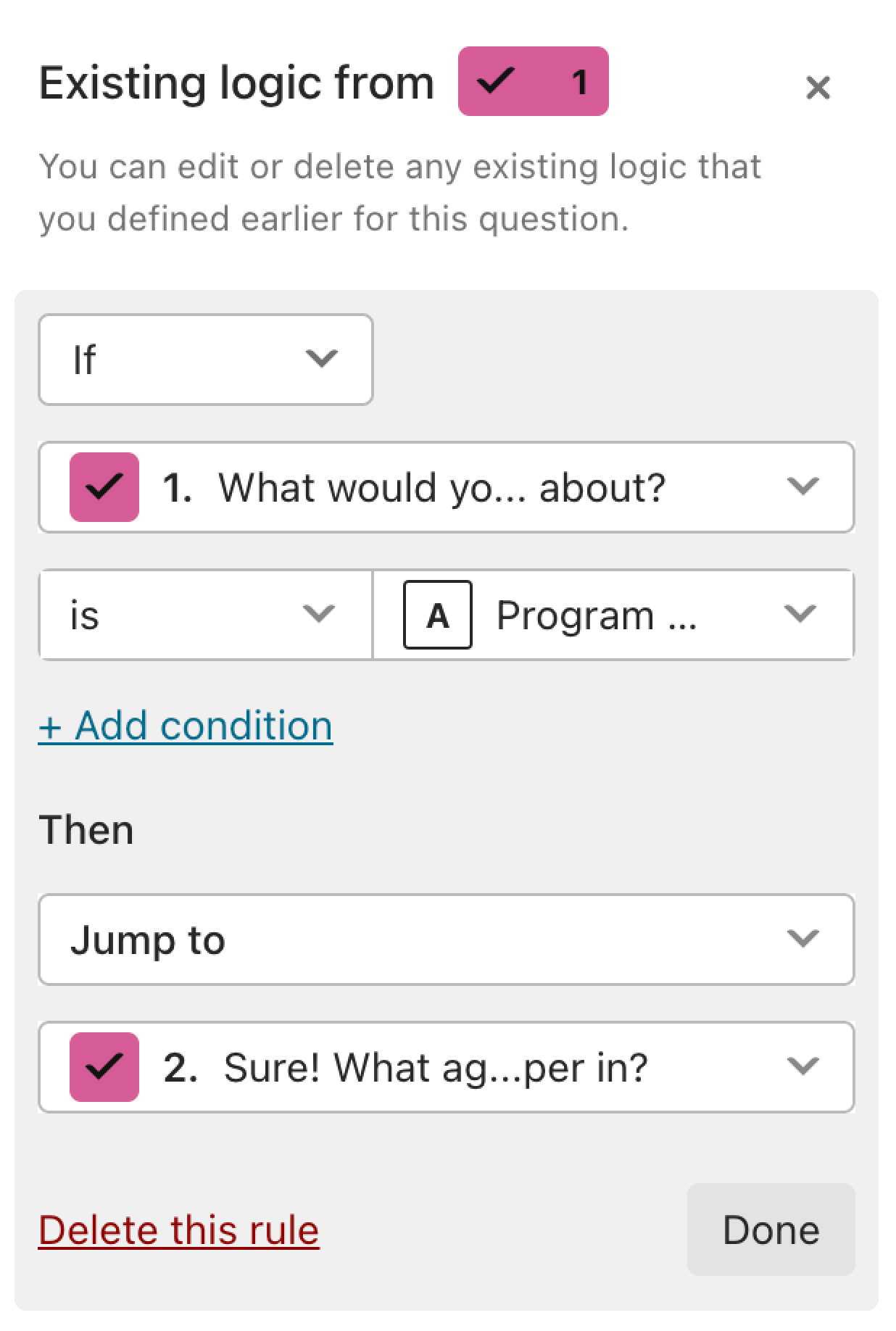
Task: Click the letter A choice key icon
Action: click(438, 615)
